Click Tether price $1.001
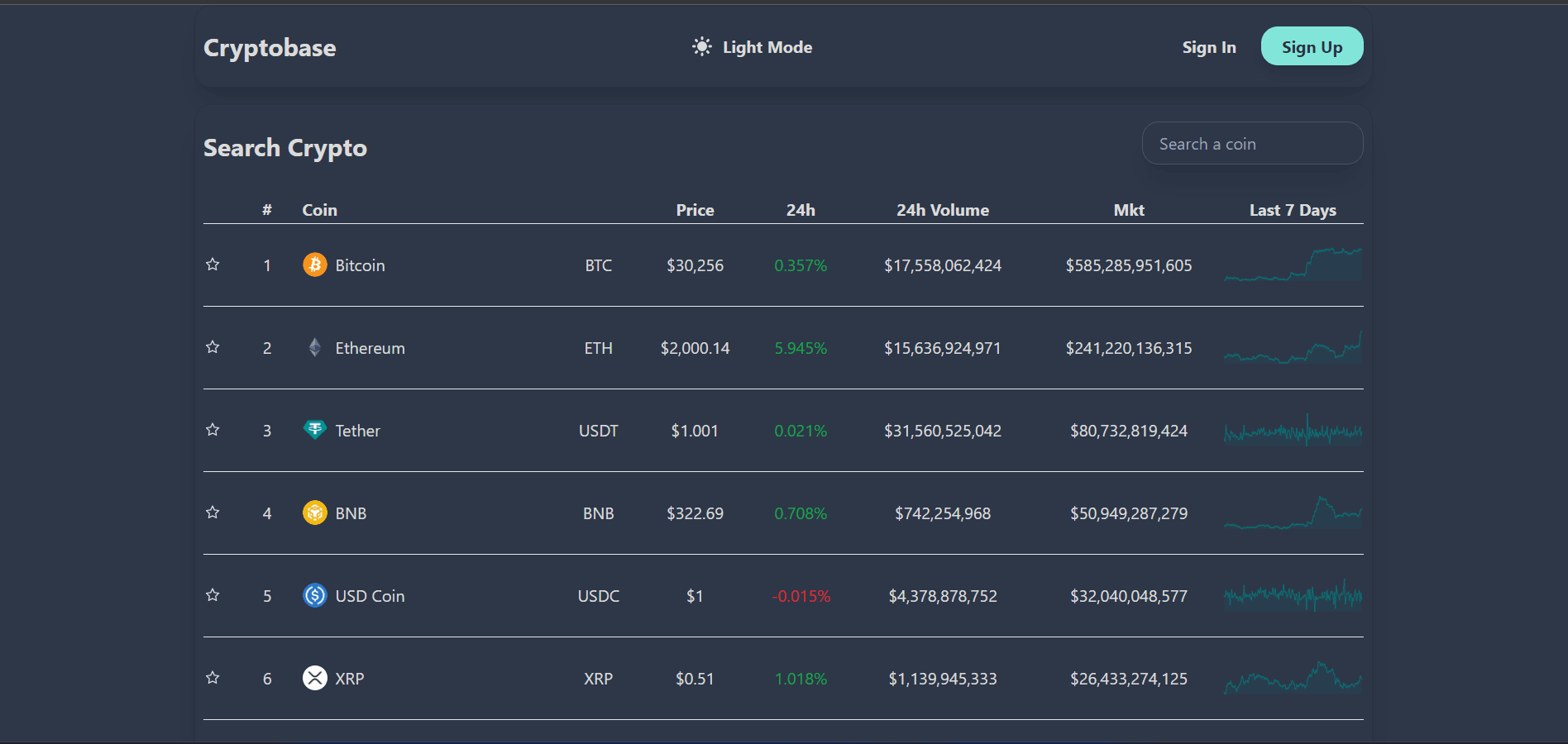Screen dimensions: 1568x744 [695, 431]
